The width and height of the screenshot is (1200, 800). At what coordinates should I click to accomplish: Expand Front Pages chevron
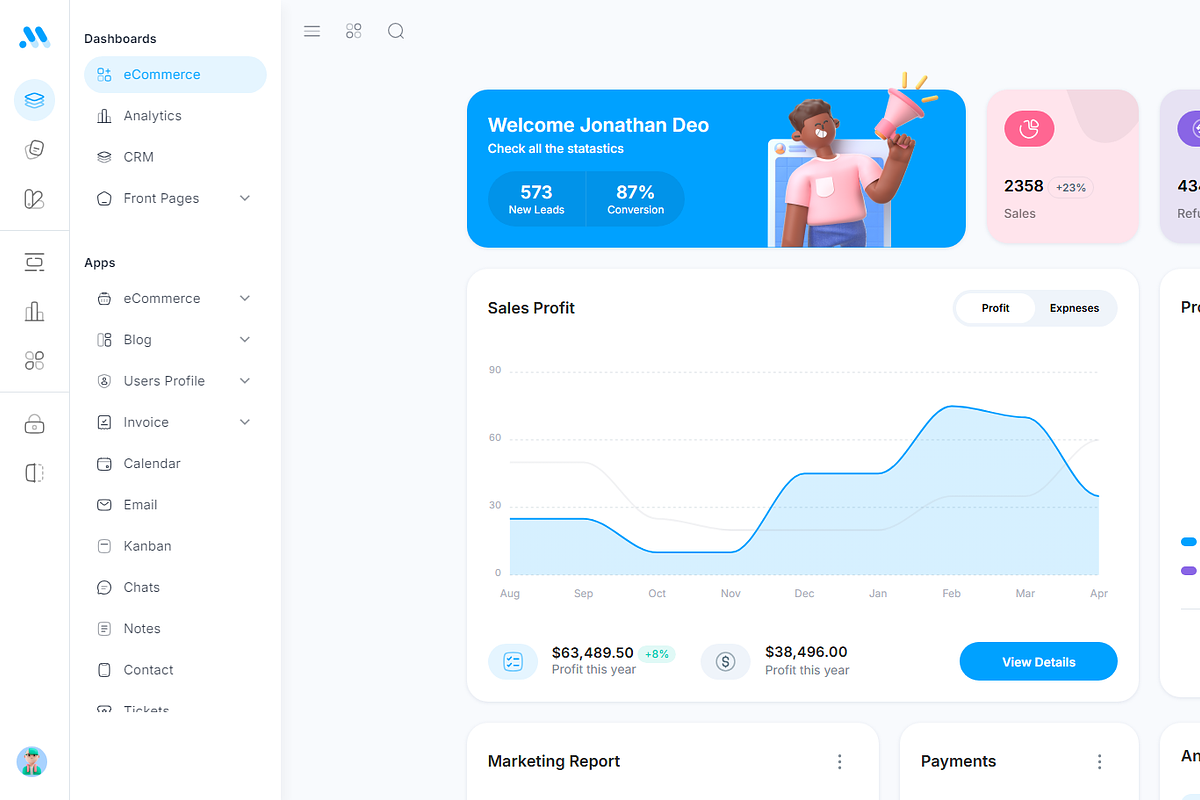[x=245, y=198]
